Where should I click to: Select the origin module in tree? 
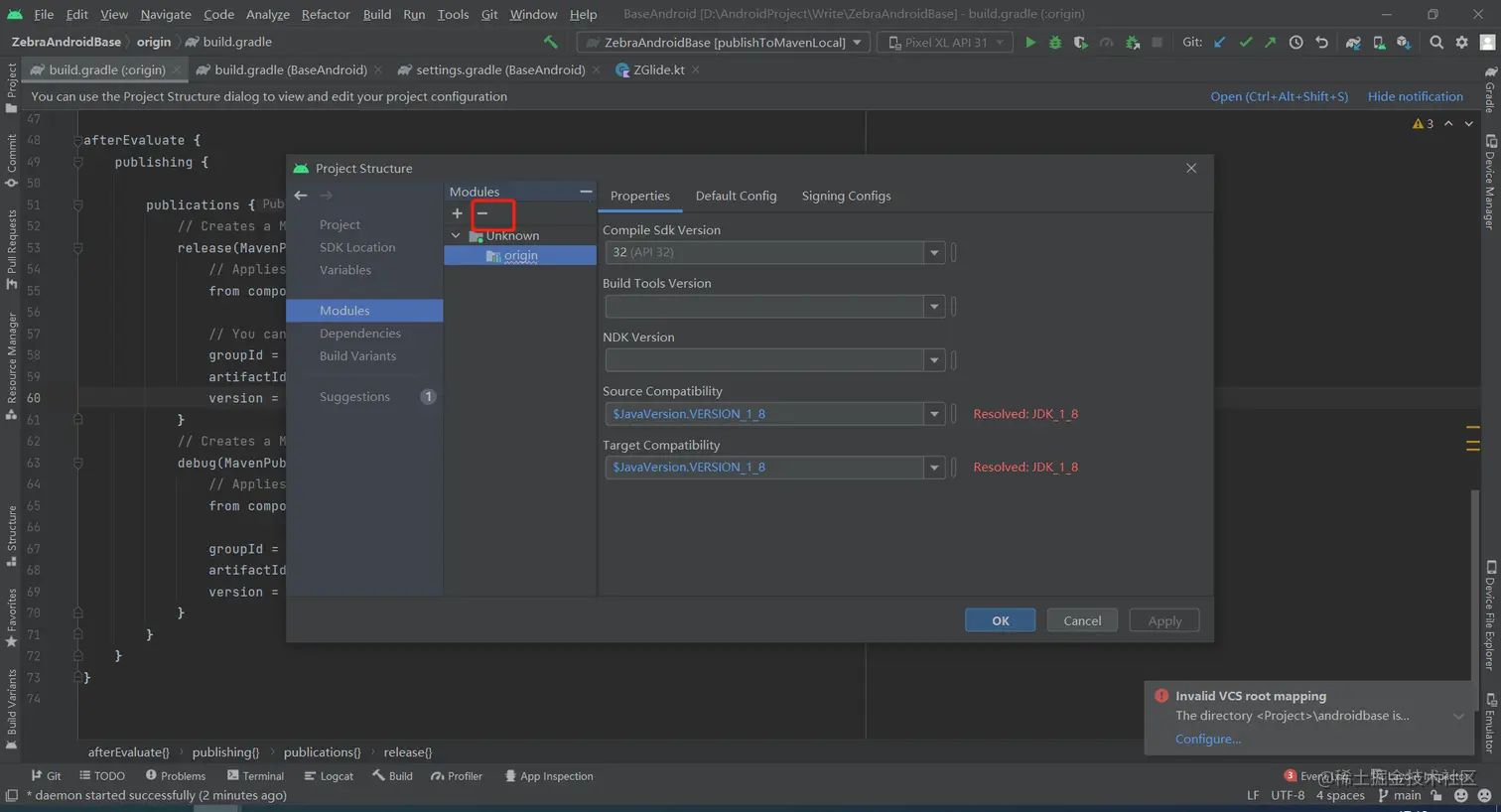520,256
